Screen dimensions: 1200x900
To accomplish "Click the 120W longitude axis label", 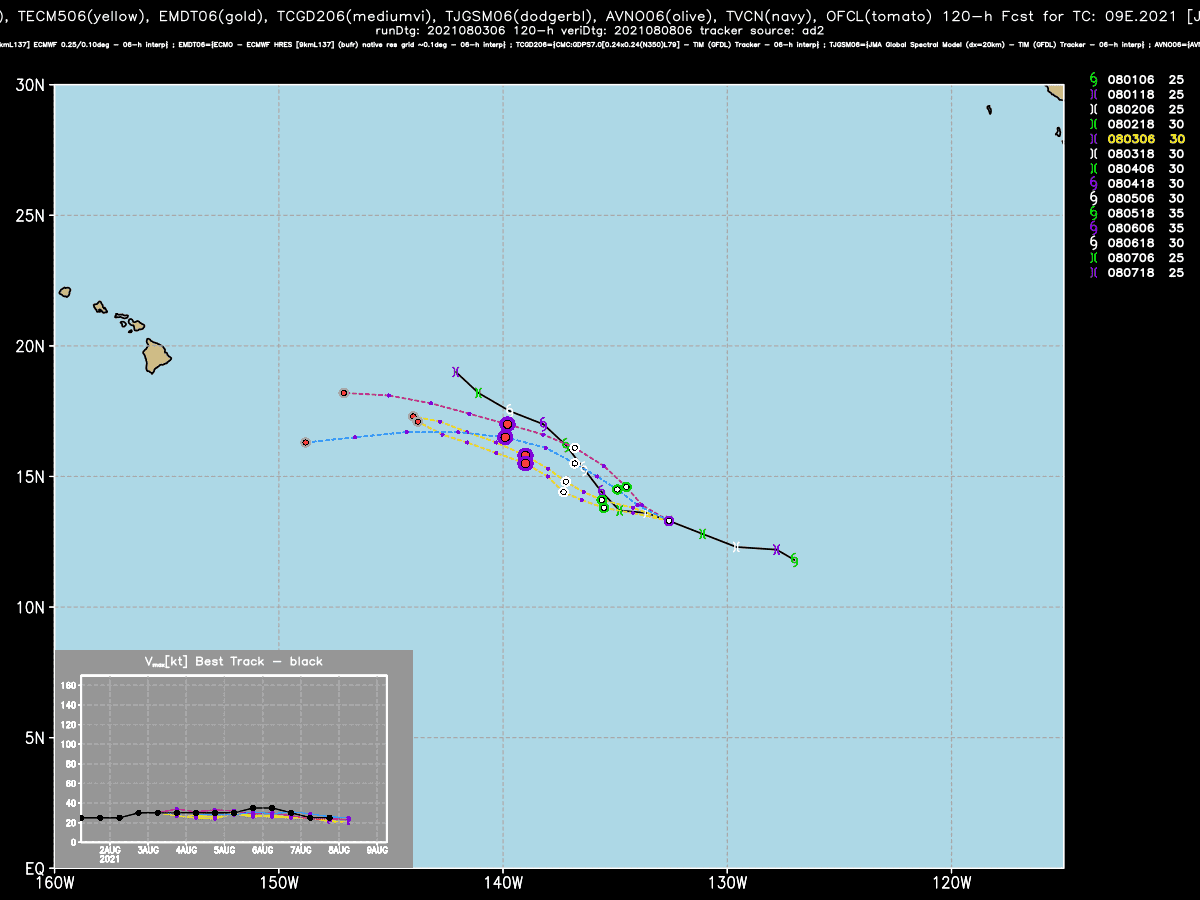I will [x=951, y=882].
